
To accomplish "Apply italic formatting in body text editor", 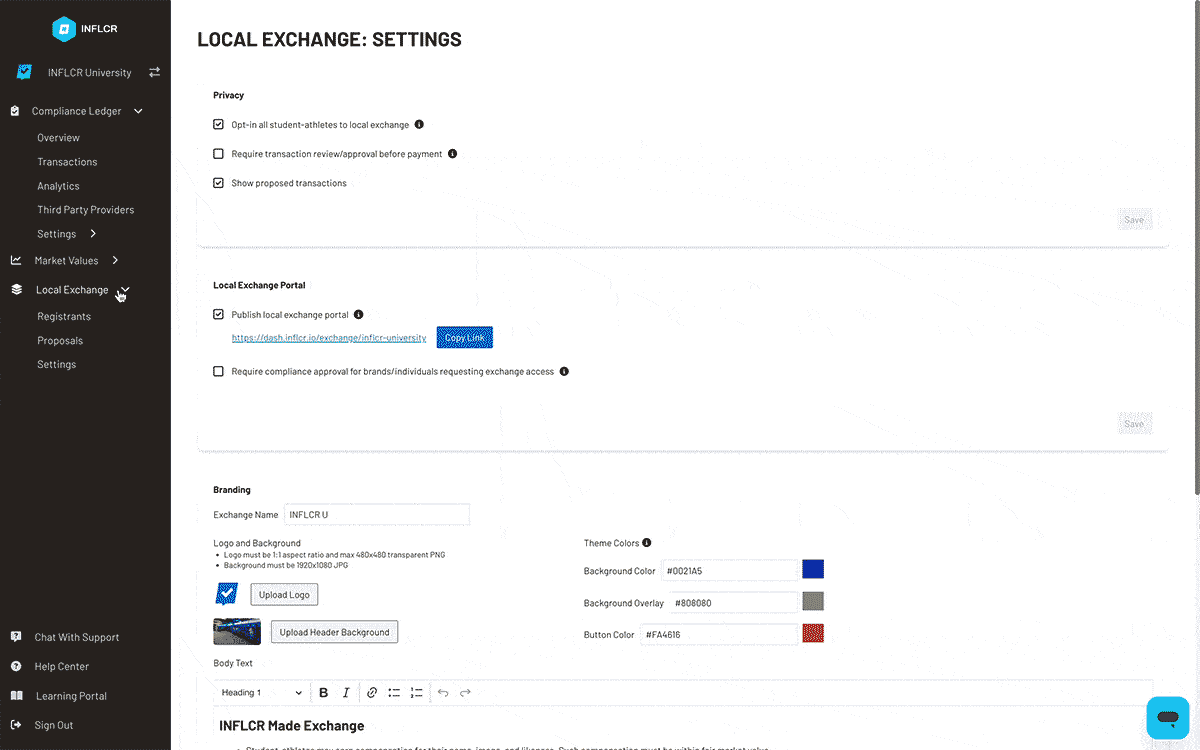I will click(x=346, y=692).
